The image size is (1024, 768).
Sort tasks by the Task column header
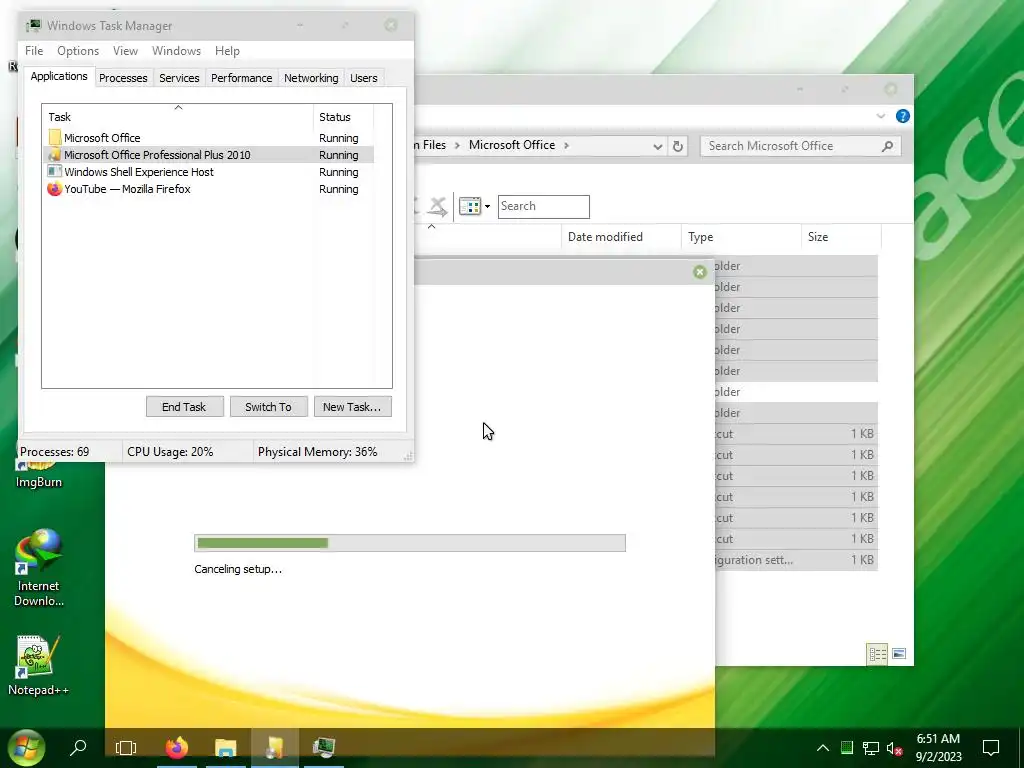tap(178, 117)
